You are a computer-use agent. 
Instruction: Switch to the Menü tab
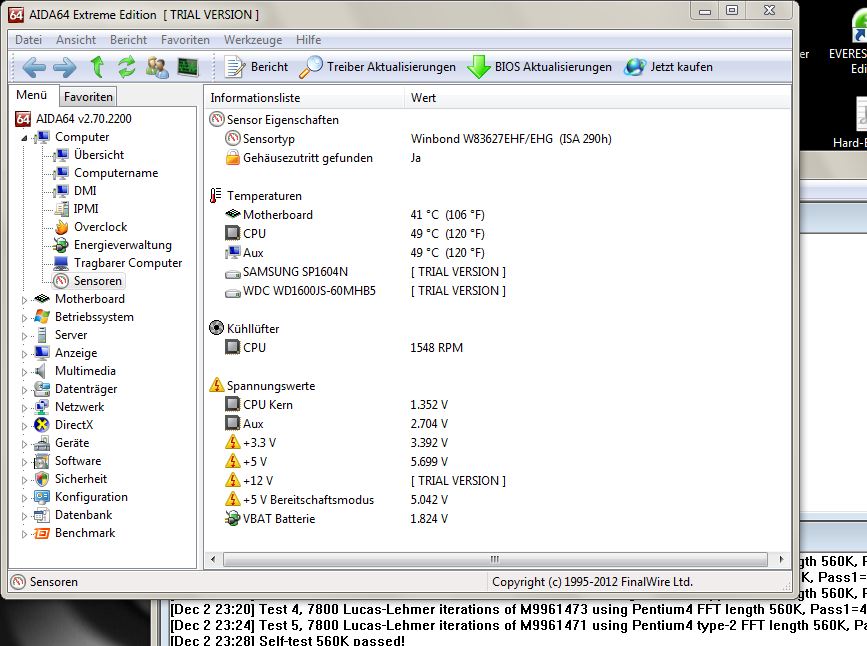tap(32, 95)
